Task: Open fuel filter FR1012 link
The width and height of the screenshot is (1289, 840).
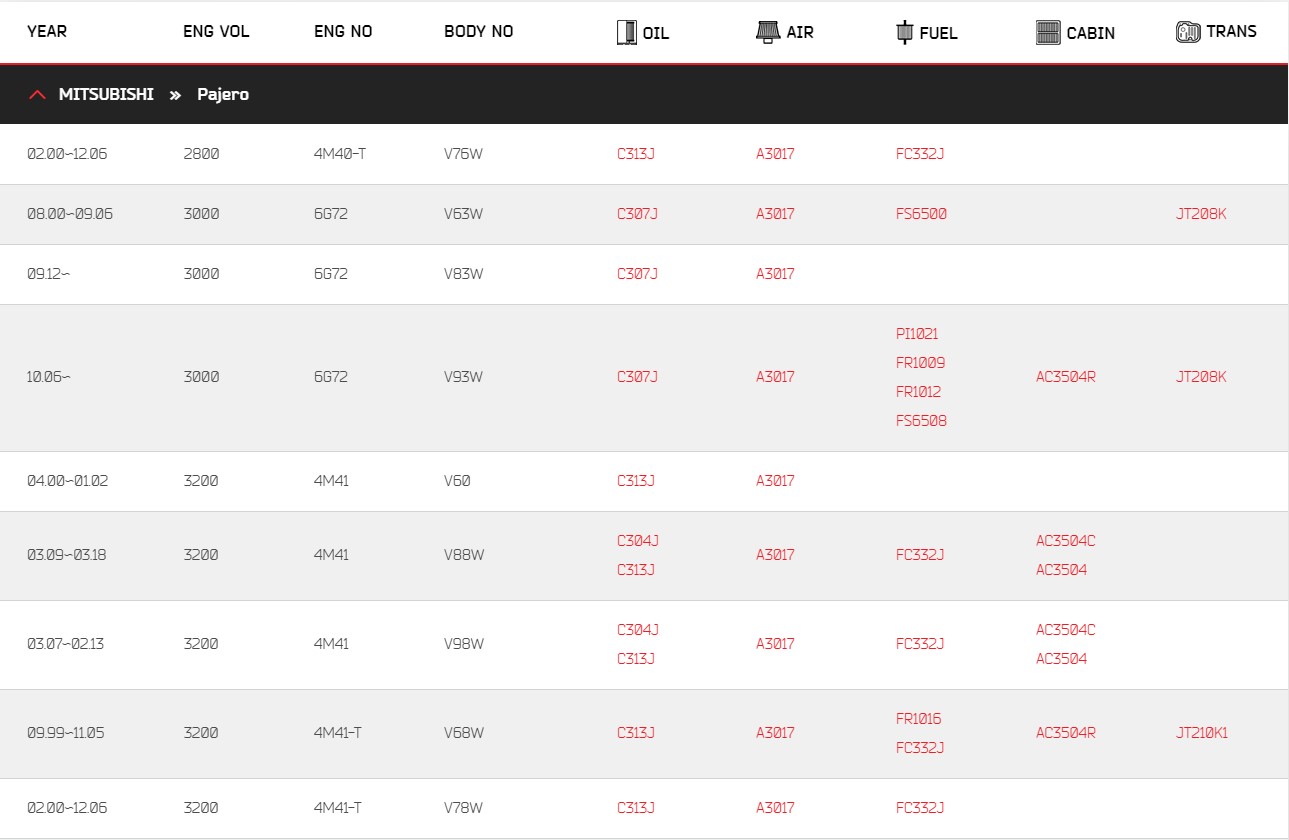Action: coord(918,392)
